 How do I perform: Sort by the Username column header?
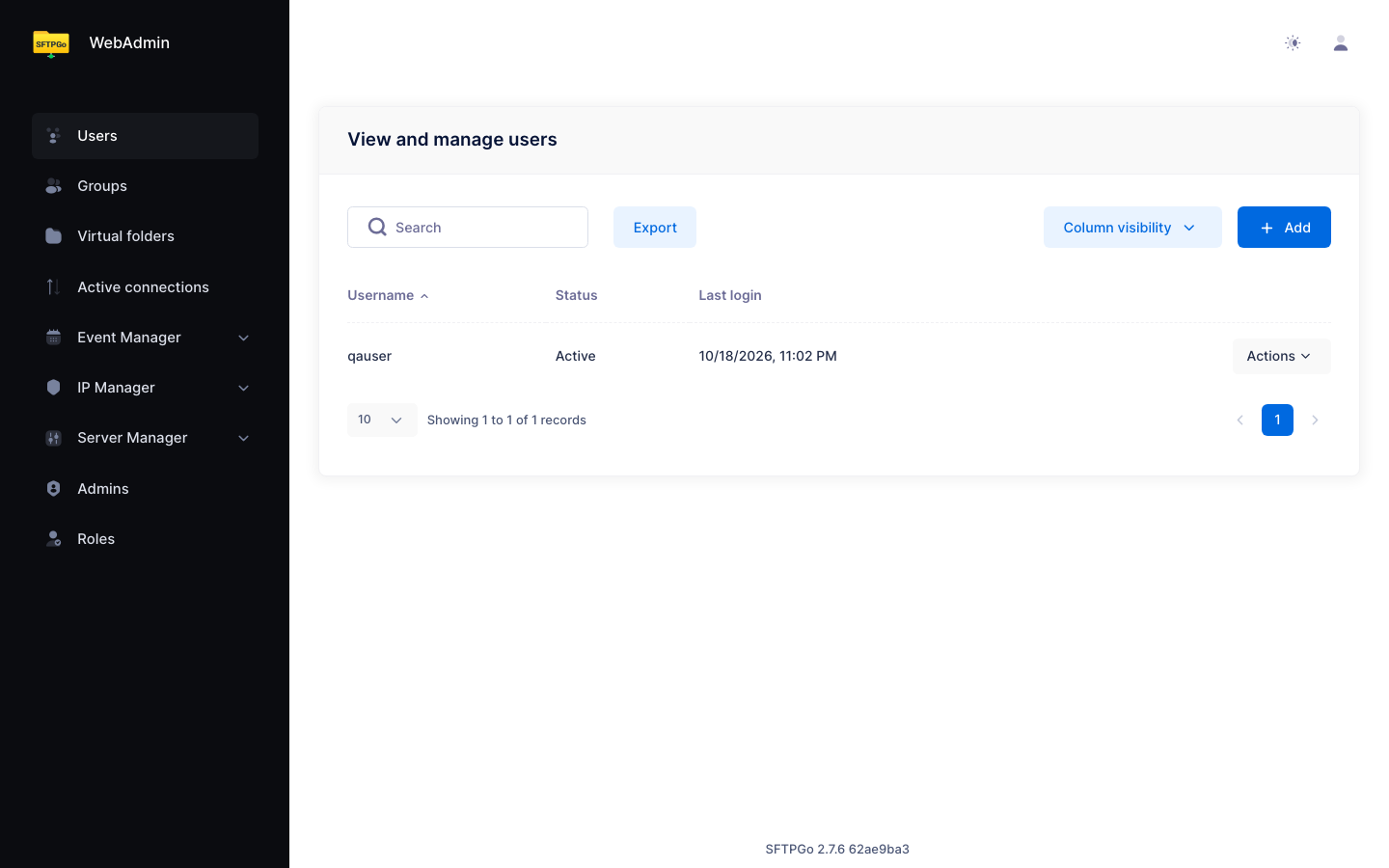coord(388,295)
